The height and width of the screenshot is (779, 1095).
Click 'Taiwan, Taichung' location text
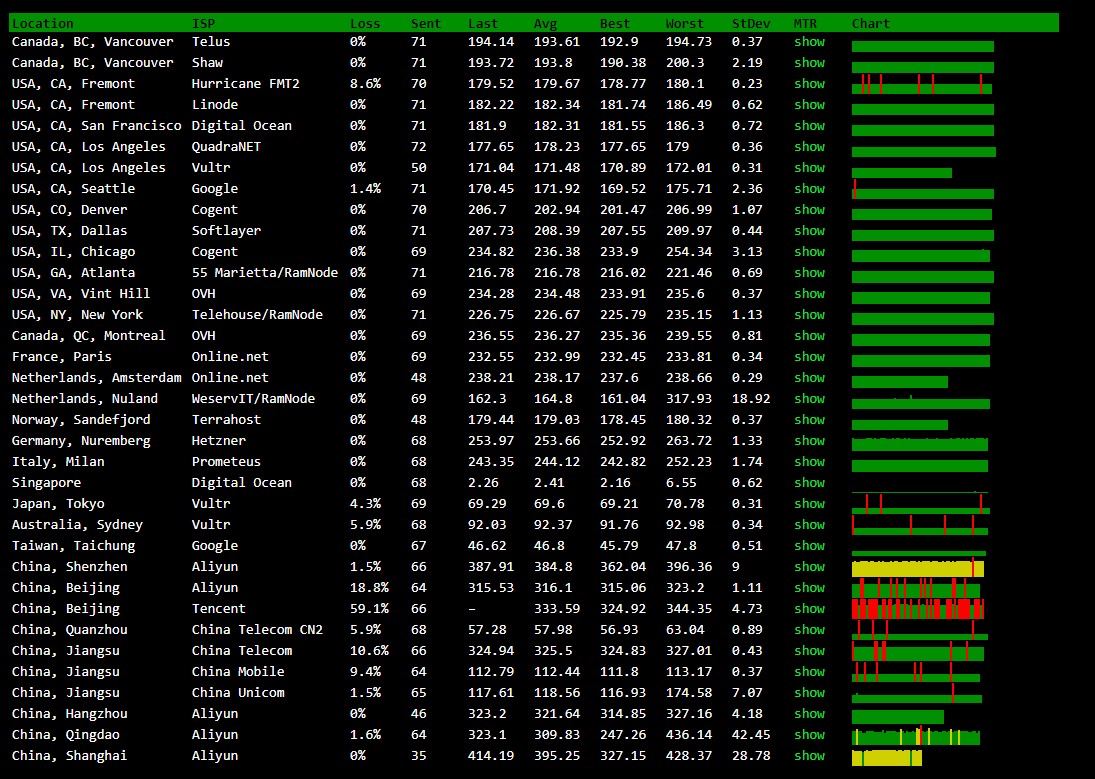[x=73, y=545]
